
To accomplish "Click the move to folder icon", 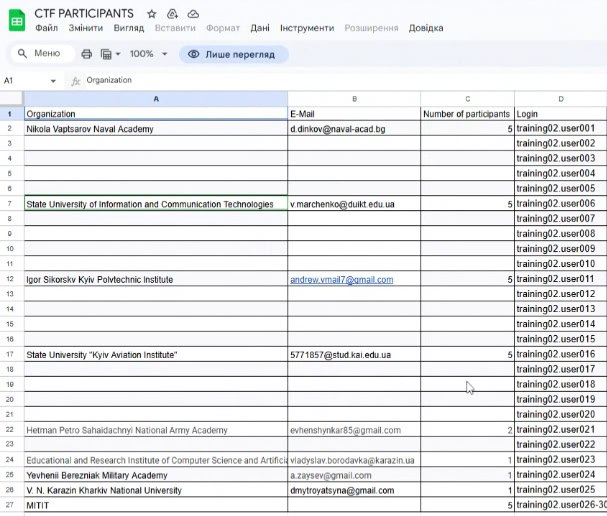I will tap(172, 13).
